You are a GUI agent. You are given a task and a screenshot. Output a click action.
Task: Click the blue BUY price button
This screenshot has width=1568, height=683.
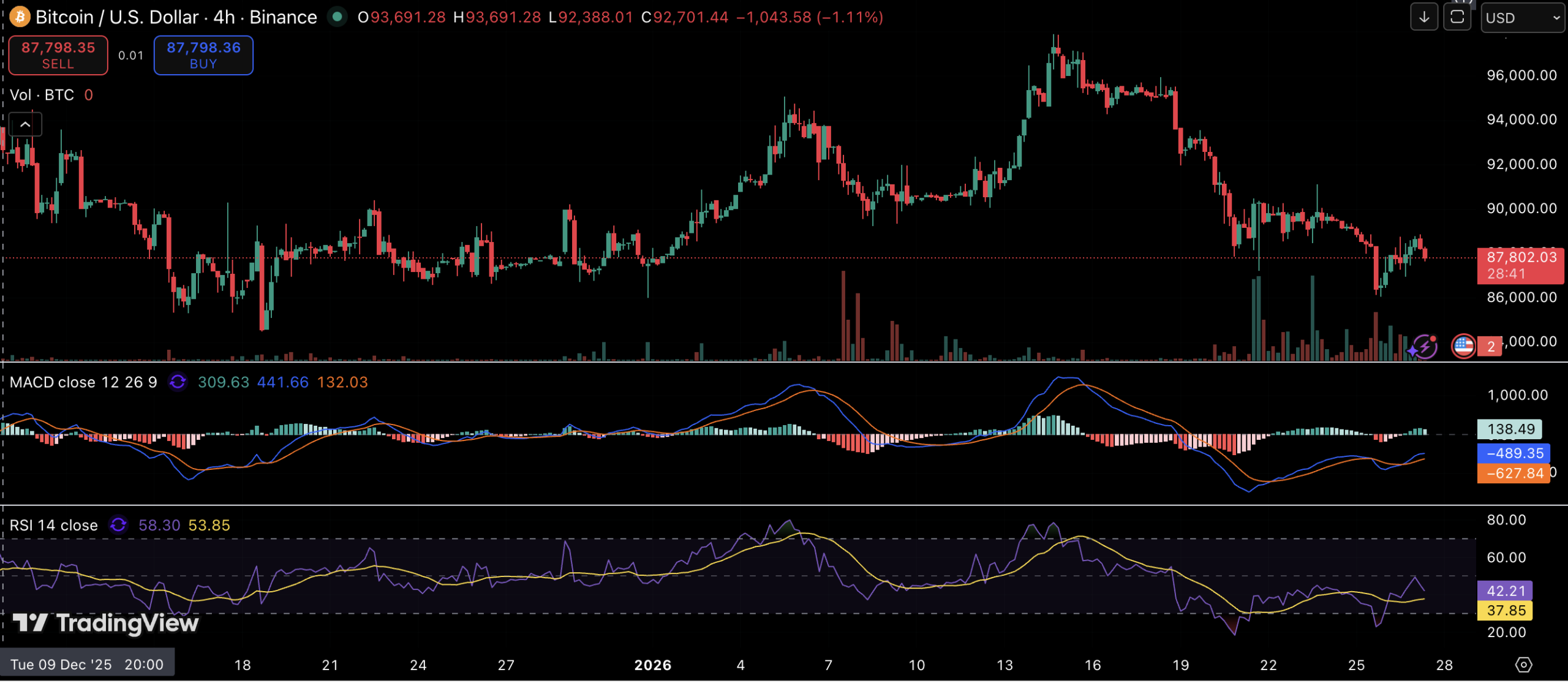click(x=203, y=55)
